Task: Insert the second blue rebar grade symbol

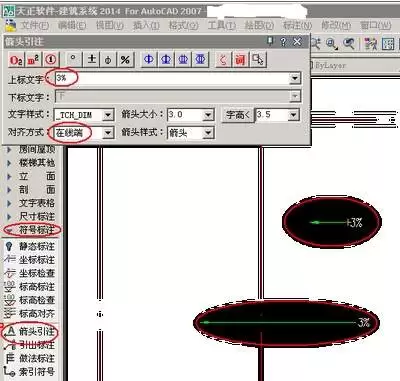Action: [166, 60]
